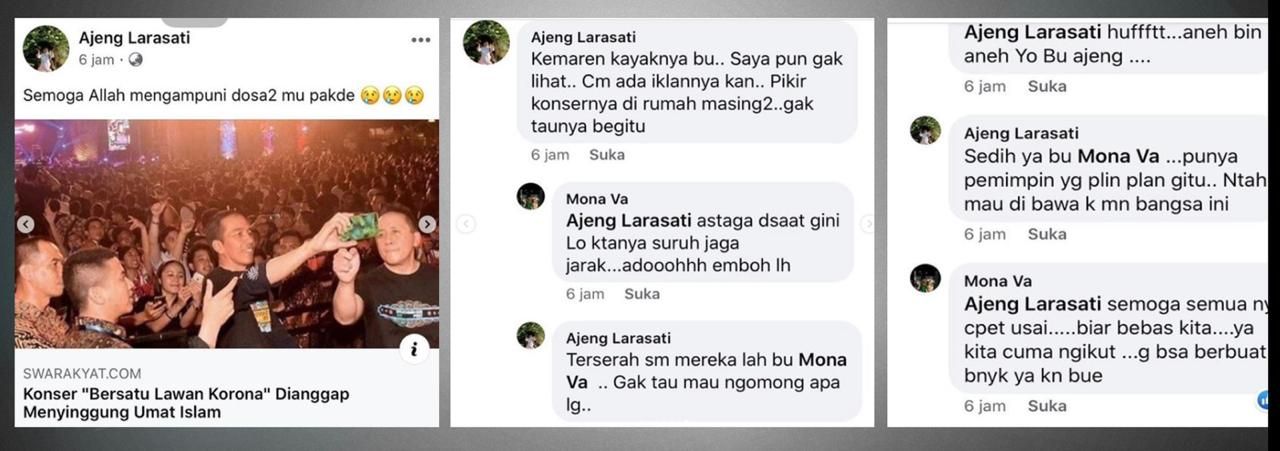This screenshot has width=1280, height=451.
Task: Click the '6 jam' post timestamp
Action: [97, 60]
